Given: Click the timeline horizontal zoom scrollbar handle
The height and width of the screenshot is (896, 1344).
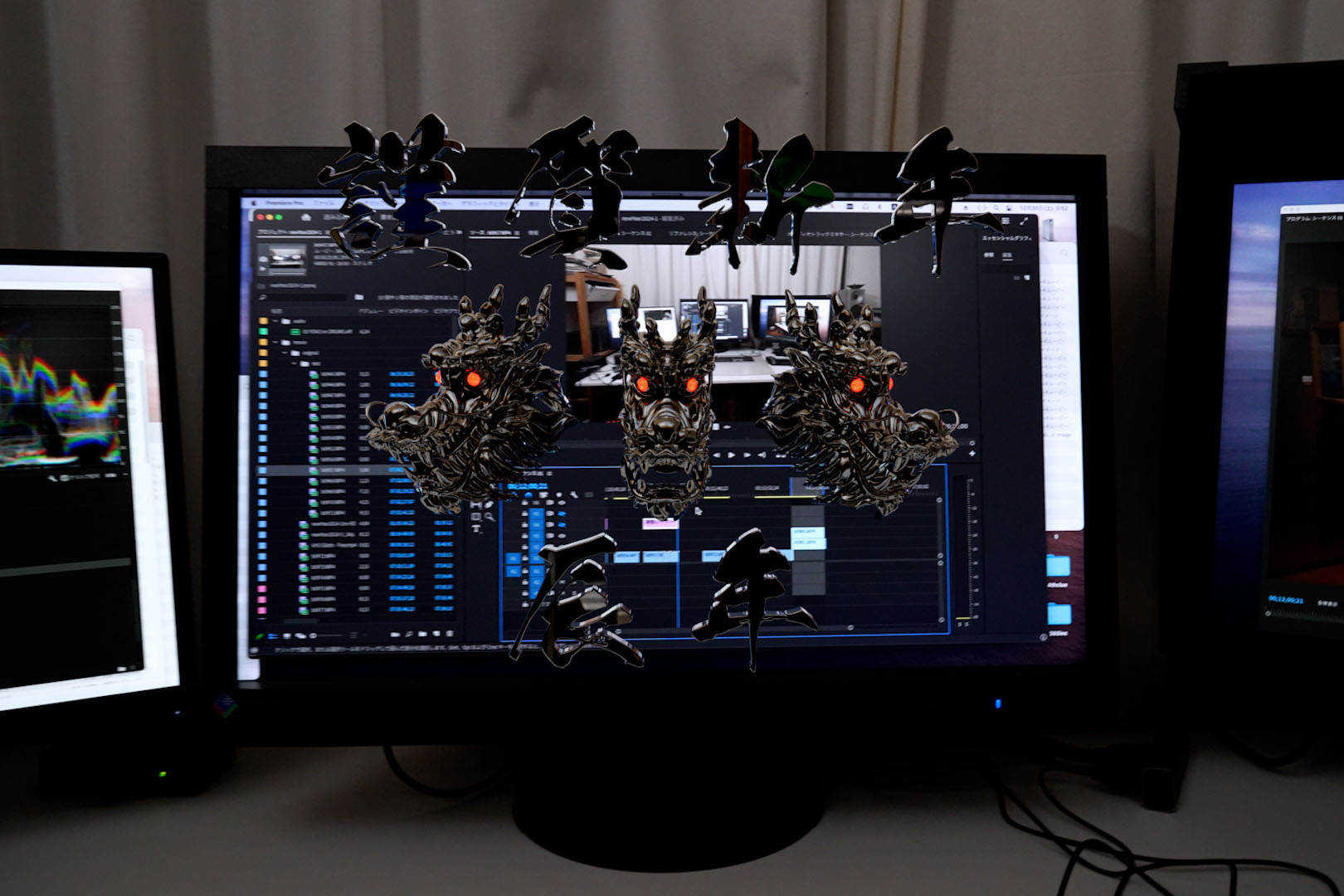Looking at the screenshot, I should point(850,628).
